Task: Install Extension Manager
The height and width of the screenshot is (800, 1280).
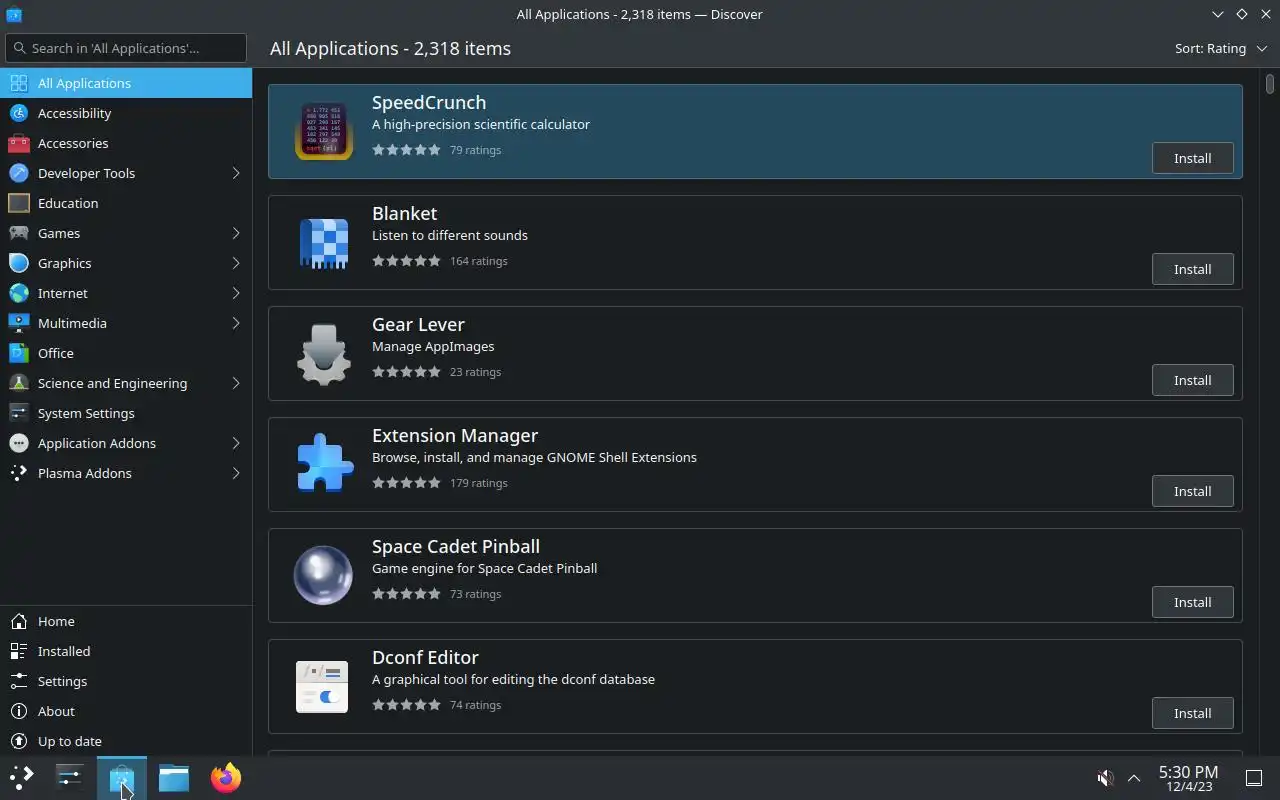Action: (x=1192, y=491)
